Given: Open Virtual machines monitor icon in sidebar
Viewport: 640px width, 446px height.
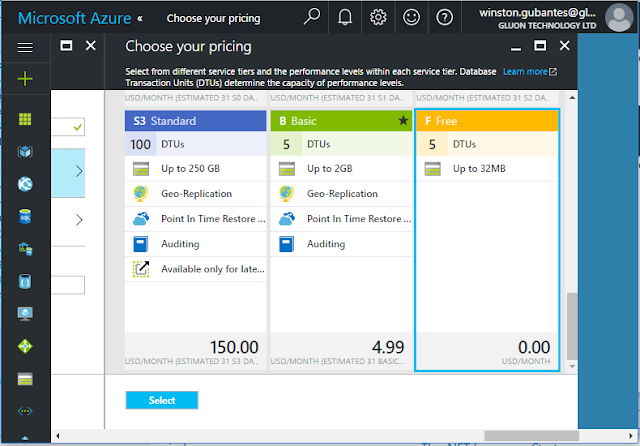Looking at the screenshot, I should click(x=25, y=314).
